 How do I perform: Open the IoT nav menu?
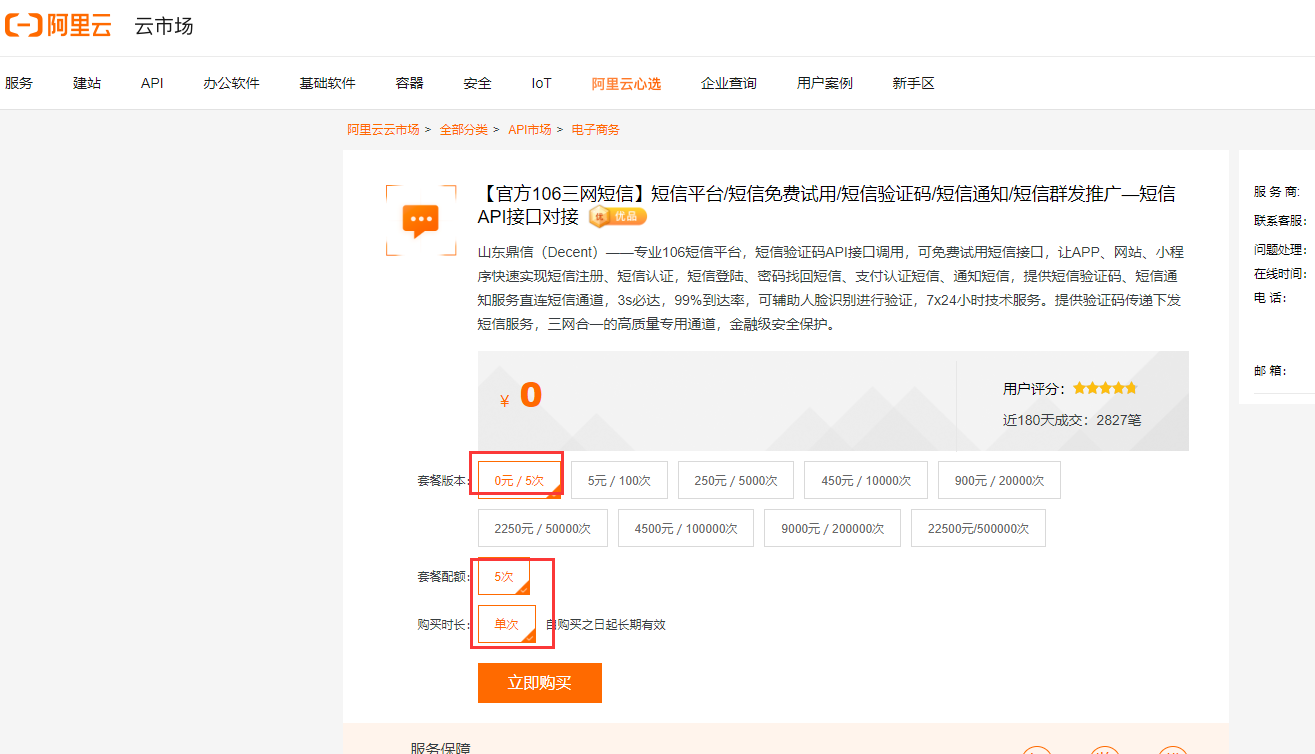click(541, 83)
